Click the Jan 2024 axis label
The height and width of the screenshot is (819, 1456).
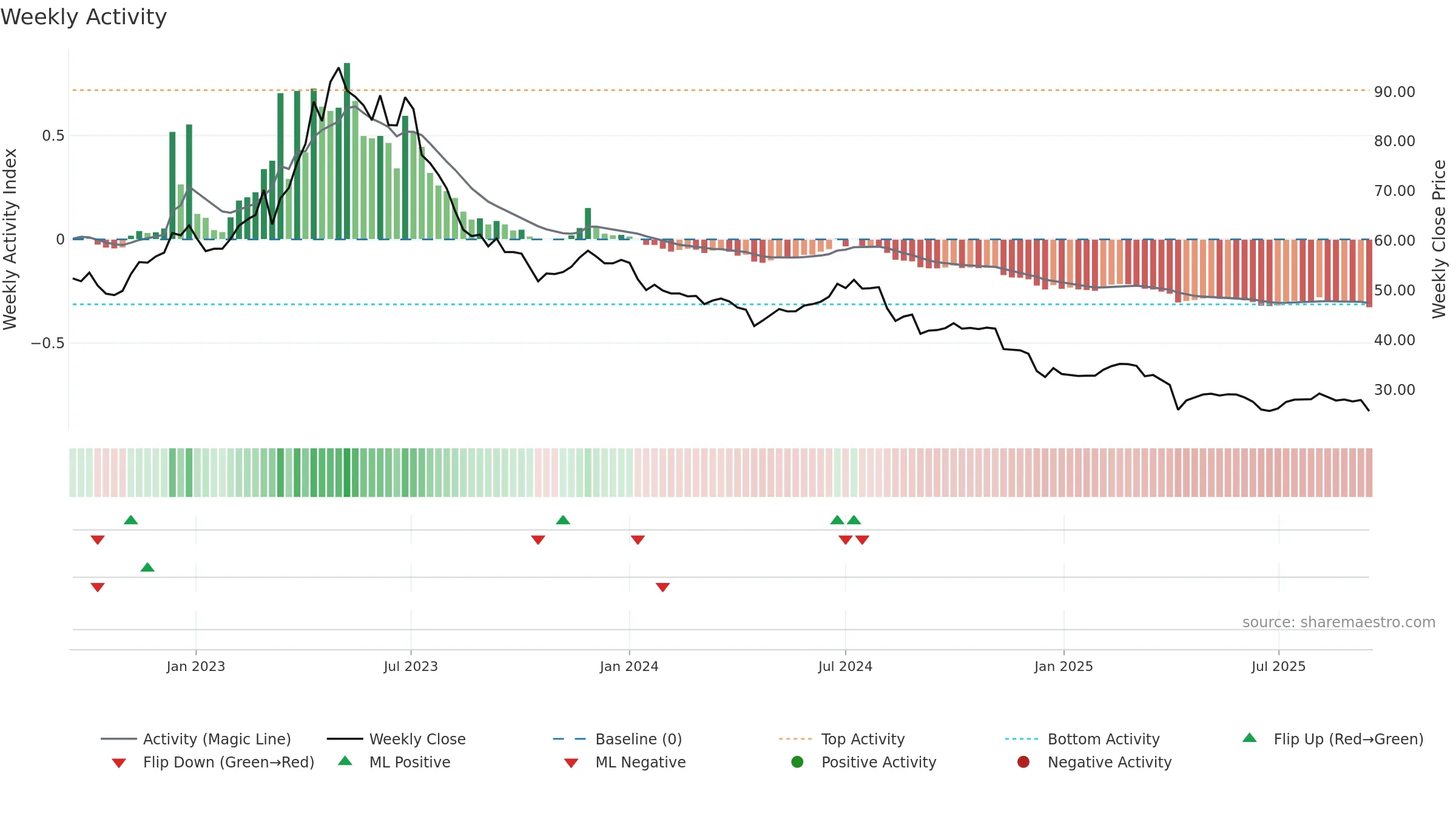(629, 667)
